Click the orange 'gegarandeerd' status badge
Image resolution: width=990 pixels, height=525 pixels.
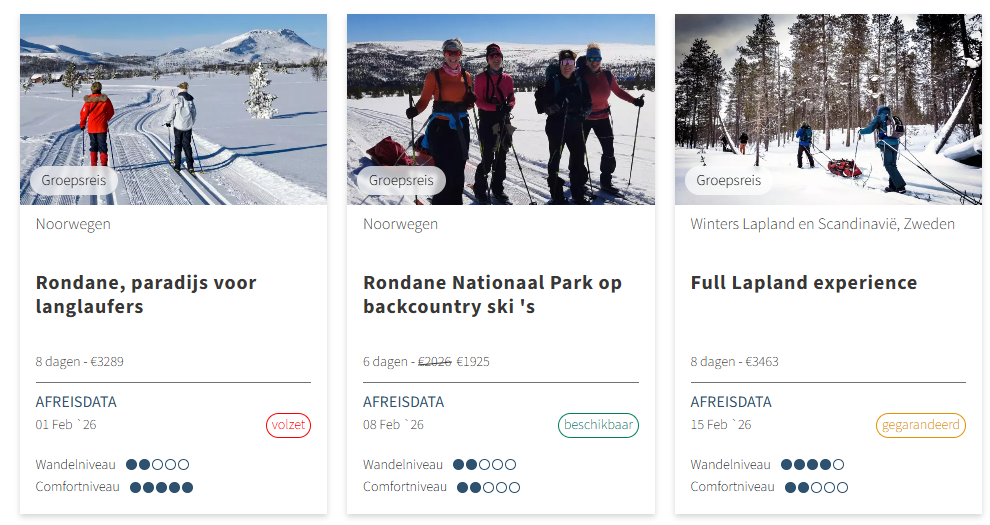pos(920,425)
